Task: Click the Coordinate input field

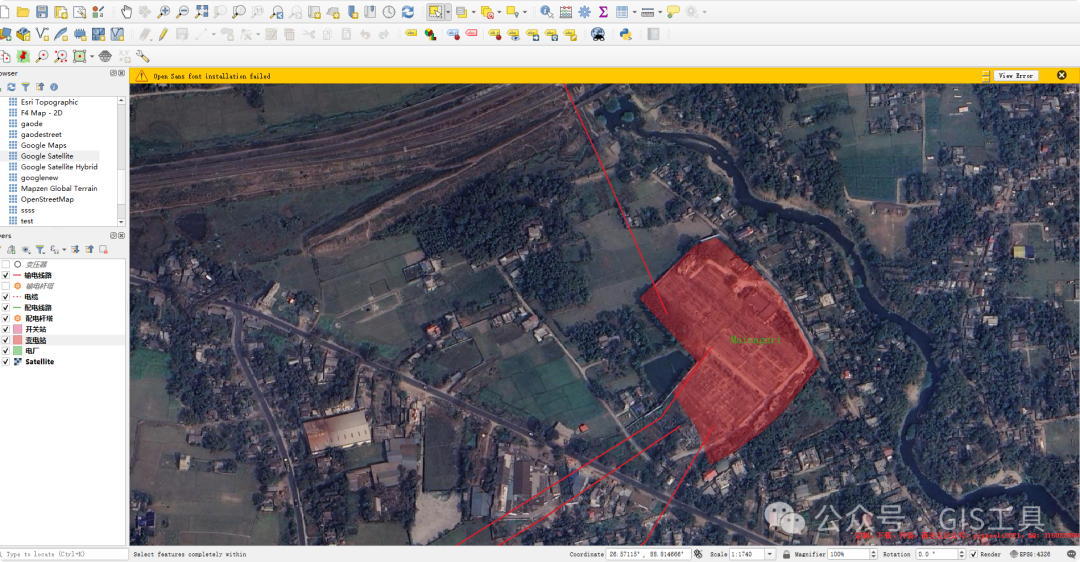Action: tap(647, 554)
